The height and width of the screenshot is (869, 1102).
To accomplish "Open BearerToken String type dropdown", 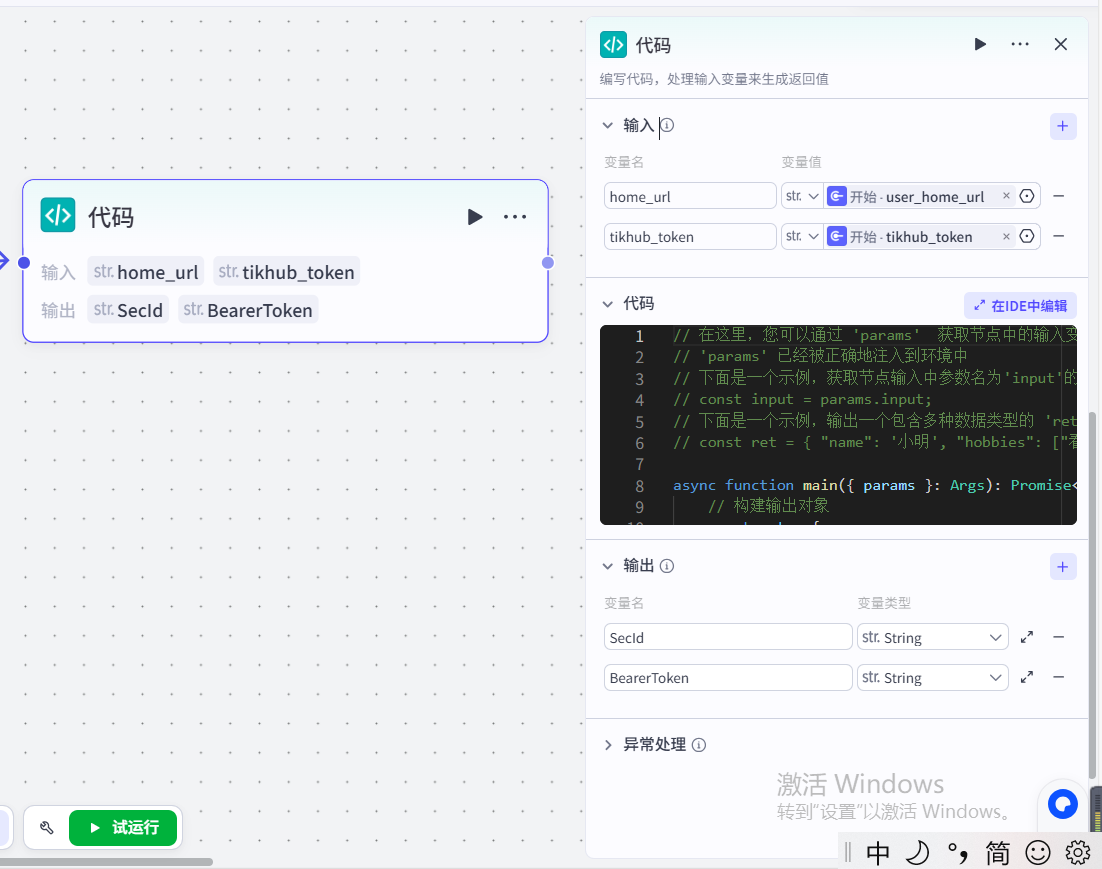I will pyautogui.click(x=932, y=677).
